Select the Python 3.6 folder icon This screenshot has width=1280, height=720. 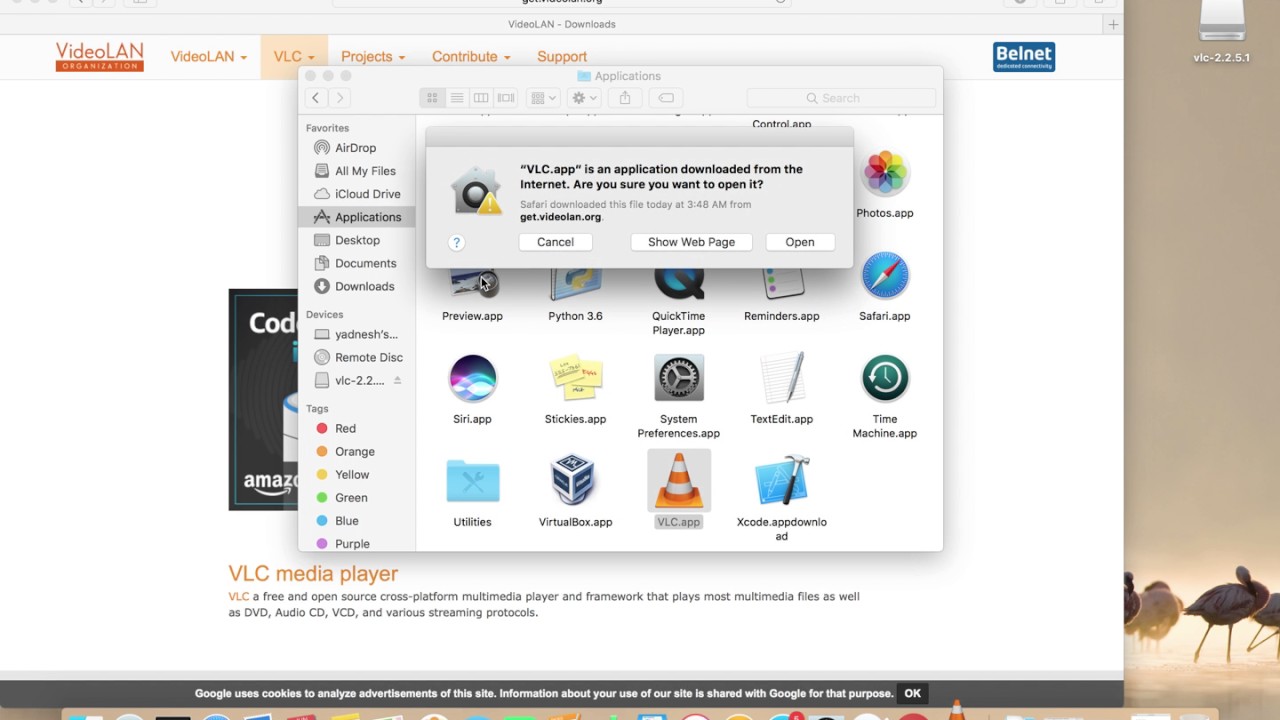click(575, 284)
